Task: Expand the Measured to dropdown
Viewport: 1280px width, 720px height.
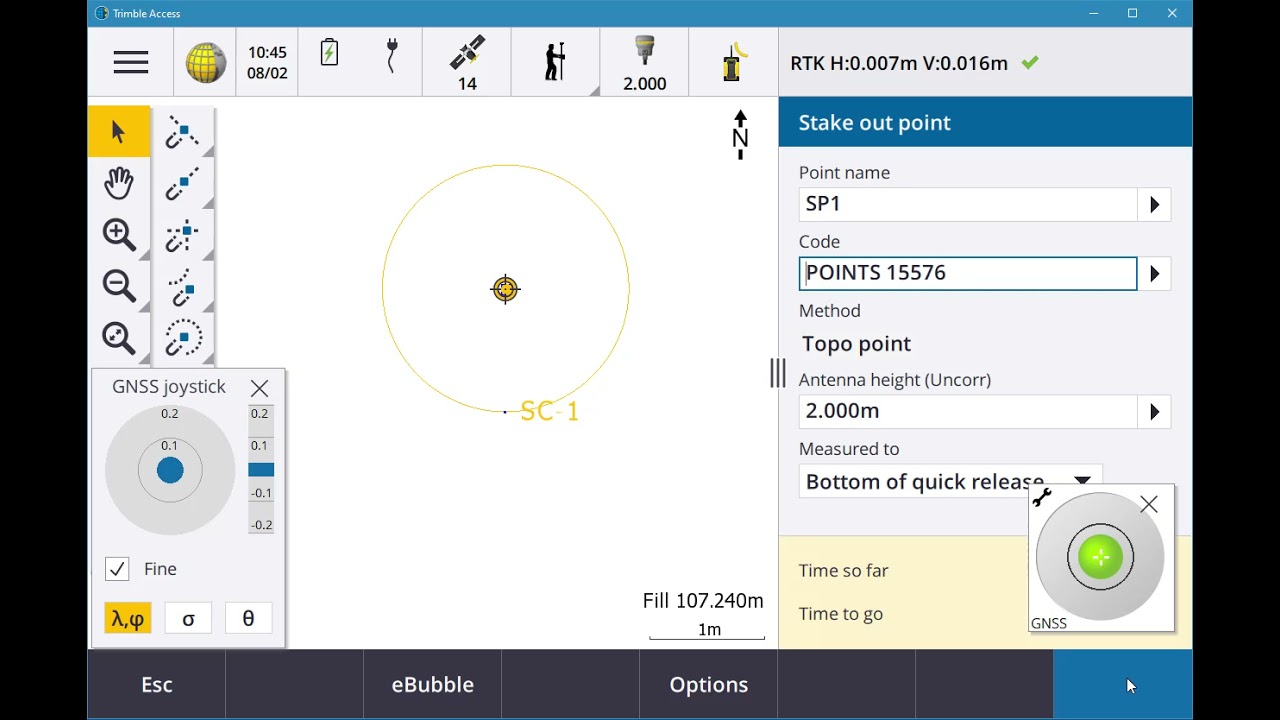Action: tap(1082, 481)
